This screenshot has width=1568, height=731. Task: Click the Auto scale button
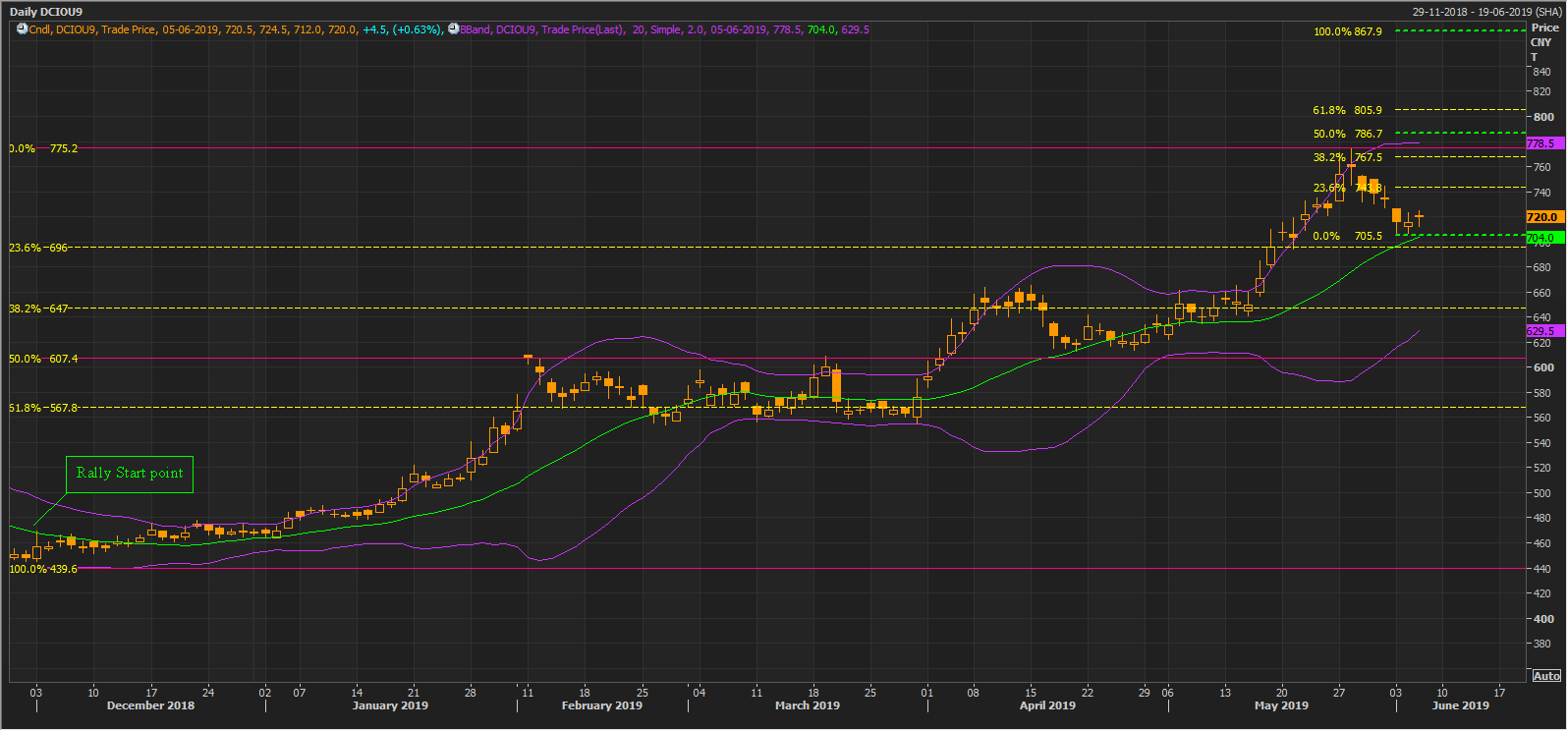click(x=1546, y=676)
